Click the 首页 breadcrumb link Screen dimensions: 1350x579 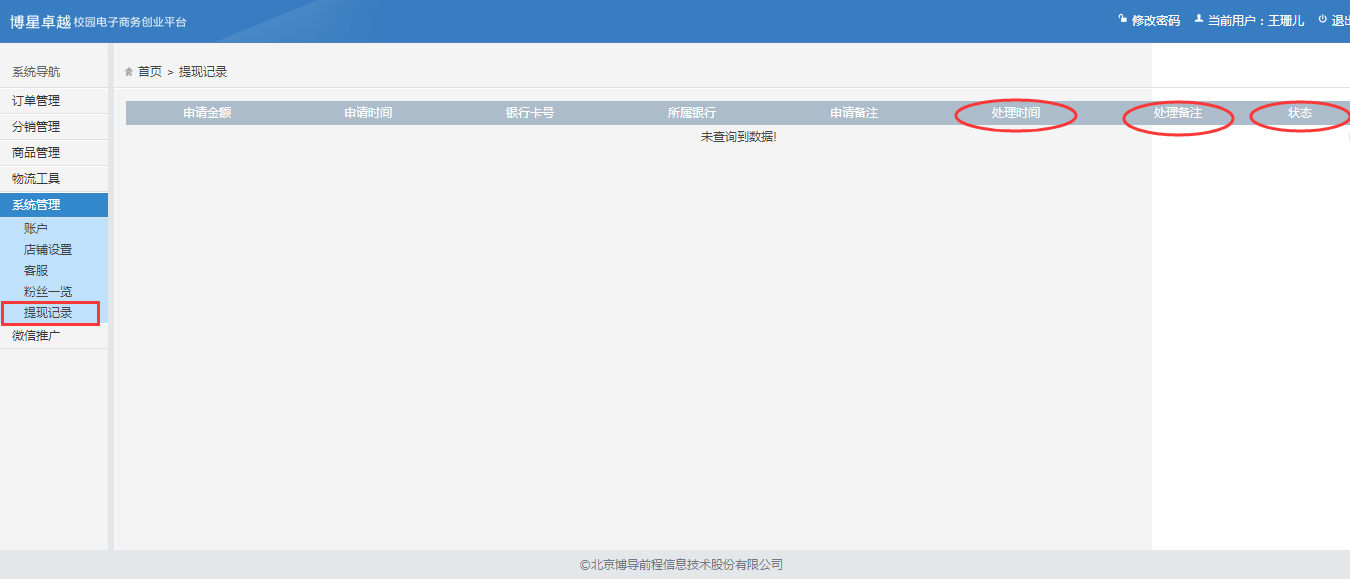pyautogui.click(x=150, y=72)
